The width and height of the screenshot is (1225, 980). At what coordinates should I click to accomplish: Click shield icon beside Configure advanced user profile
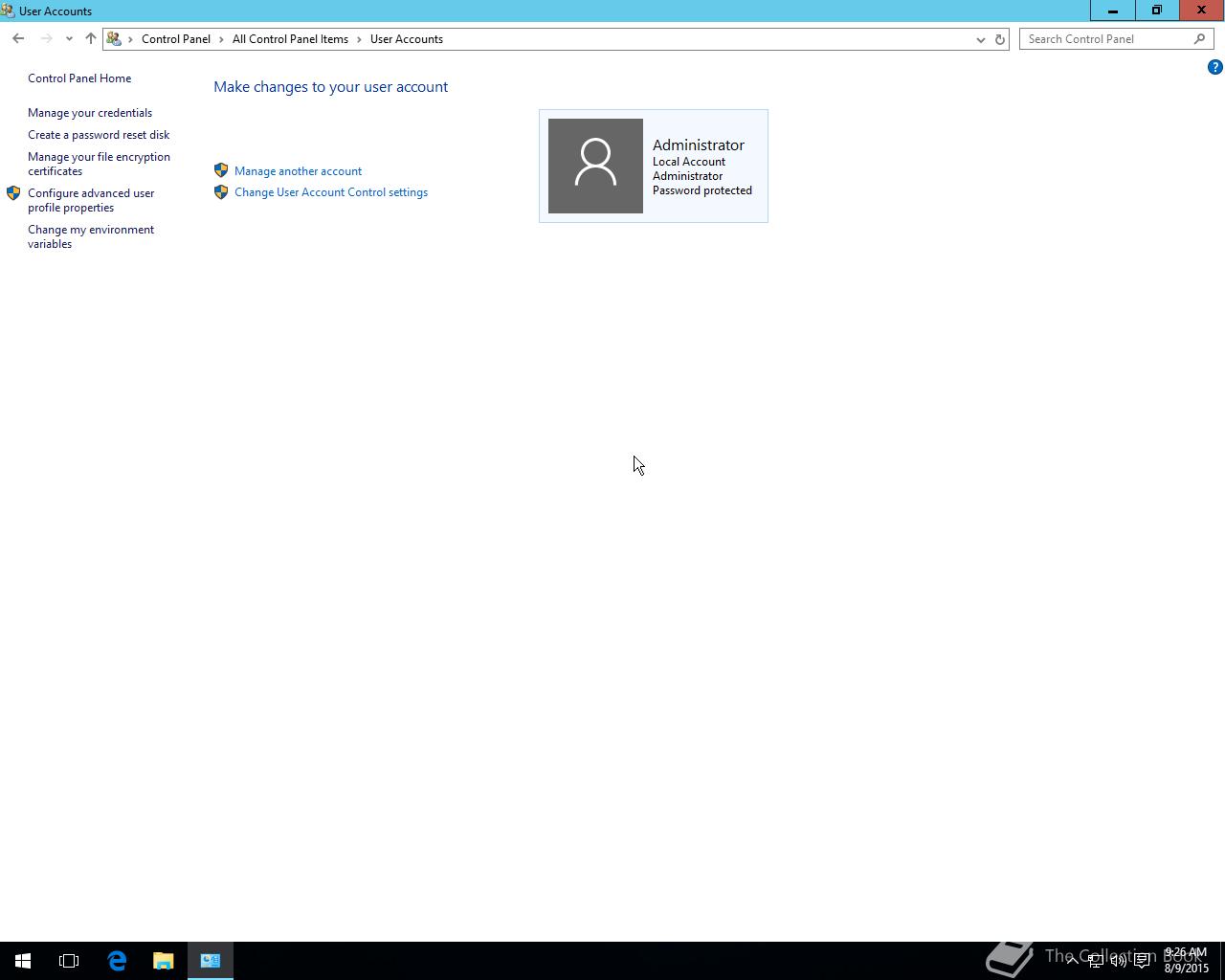point(13,192)
